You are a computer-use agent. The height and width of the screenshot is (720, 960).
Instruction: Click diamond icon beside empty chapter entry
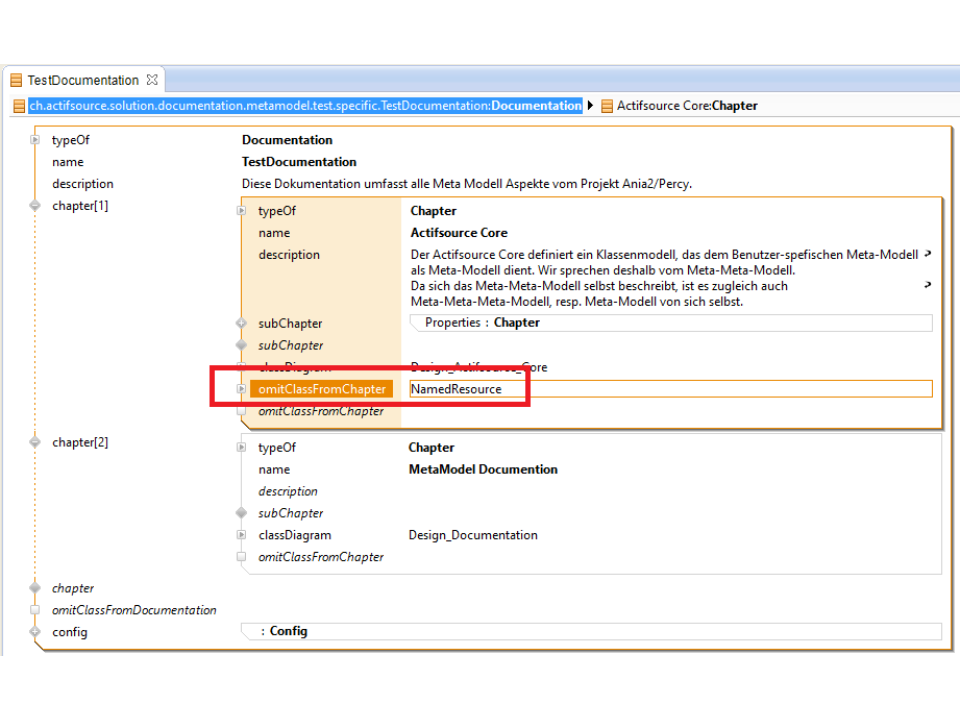35,588
